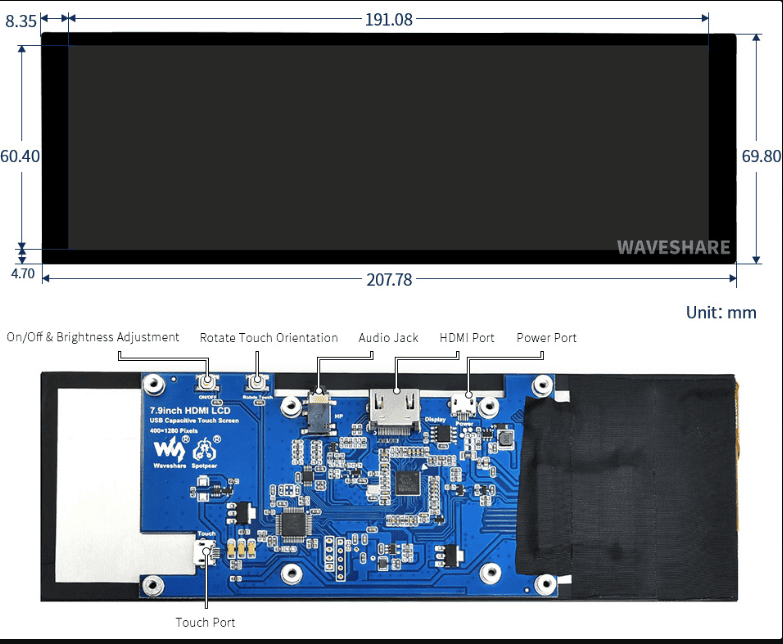The width and height of the screenshot is (783, 644).
Task: Select the 4.70 bottom bezel dimension
Action: [23, 274]
